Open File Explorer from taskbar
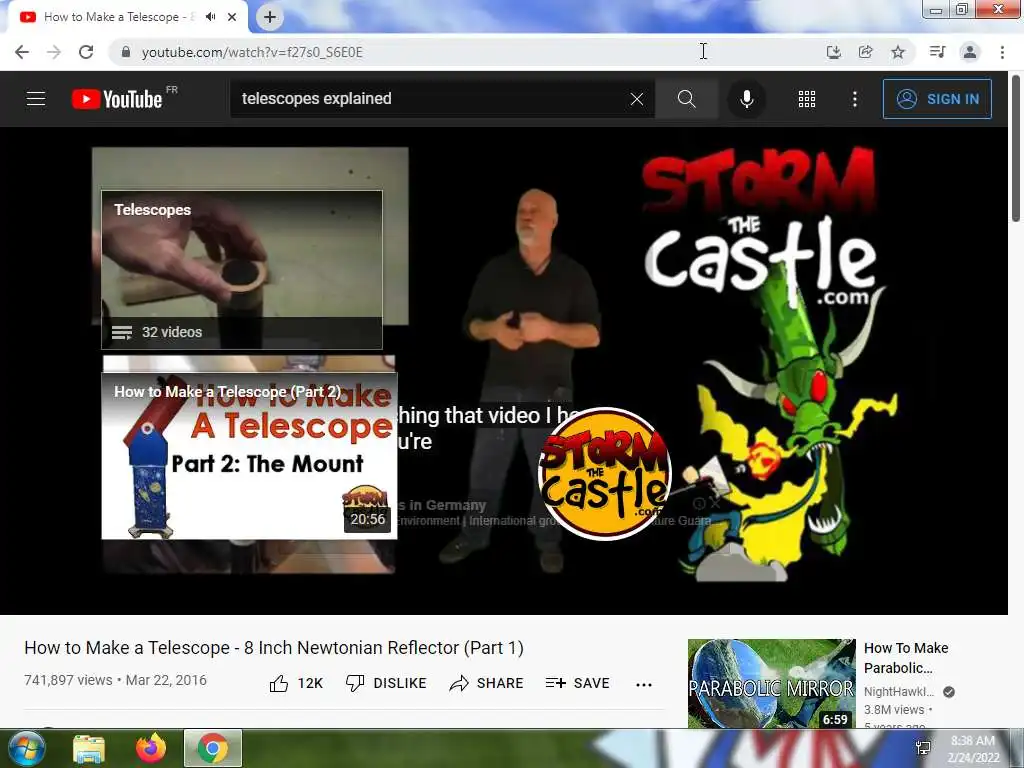Image resolution: width=1024 pixels, height=768 pixels. click(89, 748)
